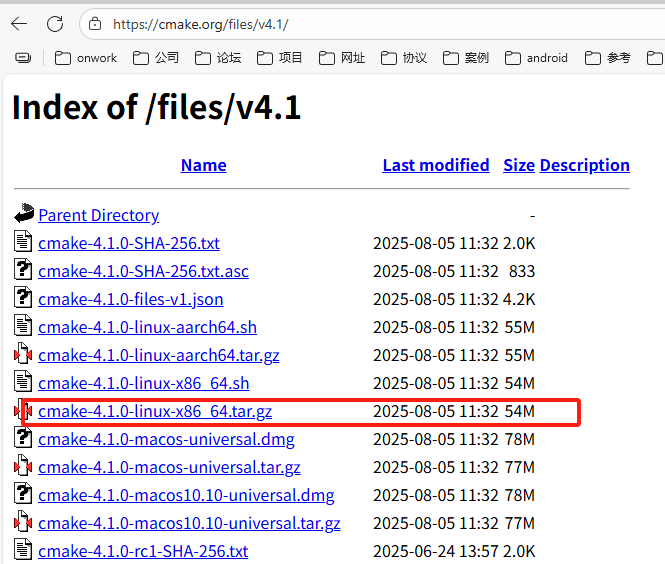Download cmake-4.1.0-macos10.10-universal.tar.gz
The image size is (665, 564).
(189, 523)
